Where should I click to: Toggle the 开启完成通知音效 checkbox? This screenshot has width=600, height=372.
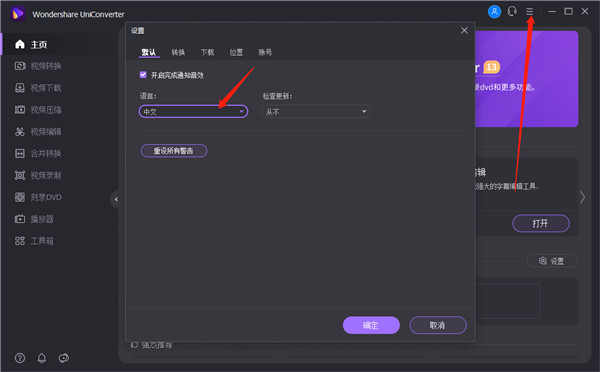click(143, 75)
